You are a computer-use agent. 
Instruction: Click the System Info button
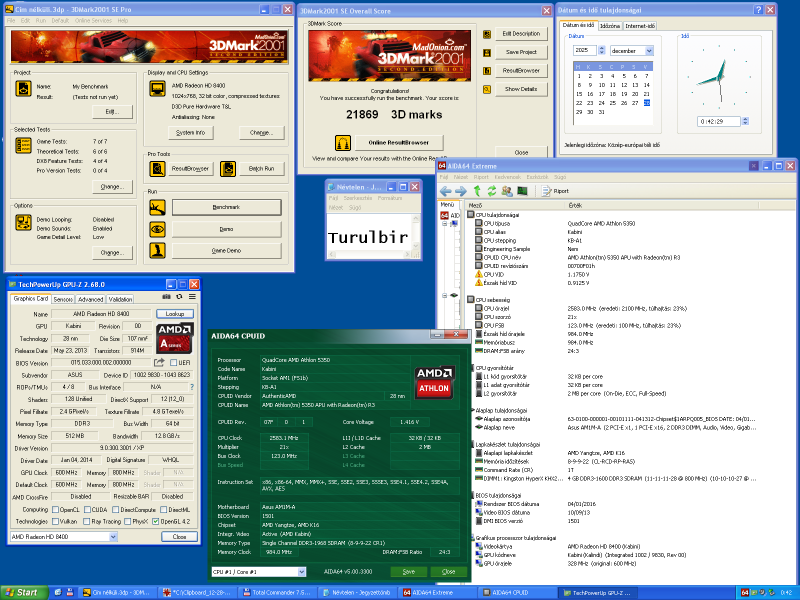pos(190,132)
